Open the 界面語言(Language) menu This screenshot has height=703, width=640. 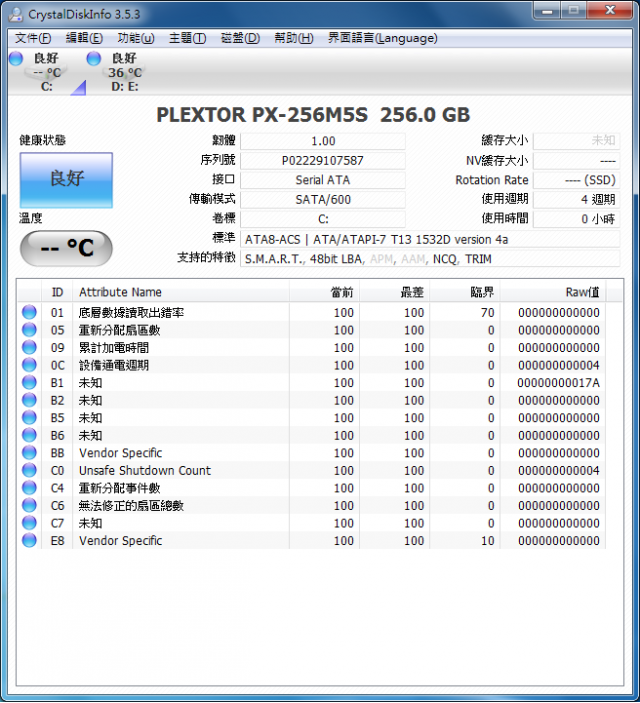(383, 38)
